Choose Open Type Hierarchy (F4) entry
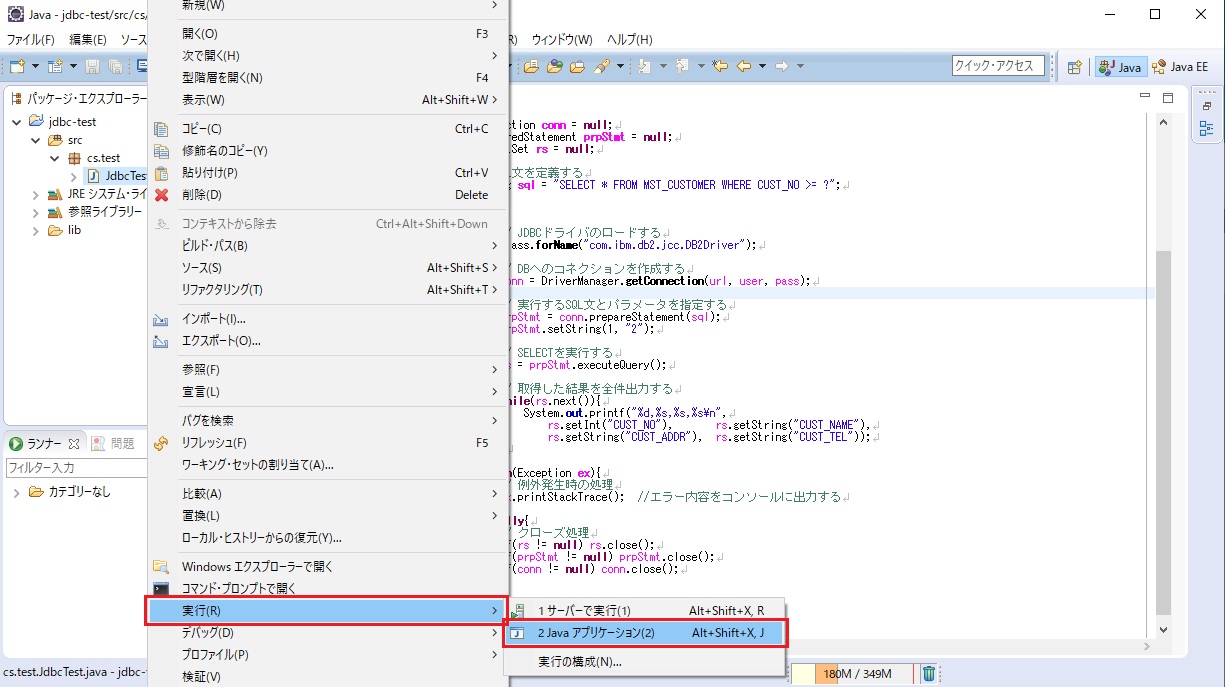 pyautogui.click(x=329, y=78)
